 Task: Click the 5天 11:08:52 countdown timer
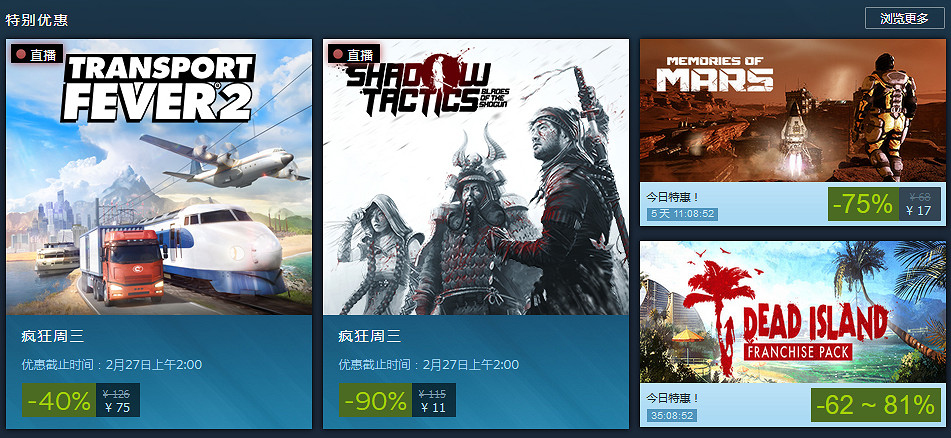coord(682,214)
